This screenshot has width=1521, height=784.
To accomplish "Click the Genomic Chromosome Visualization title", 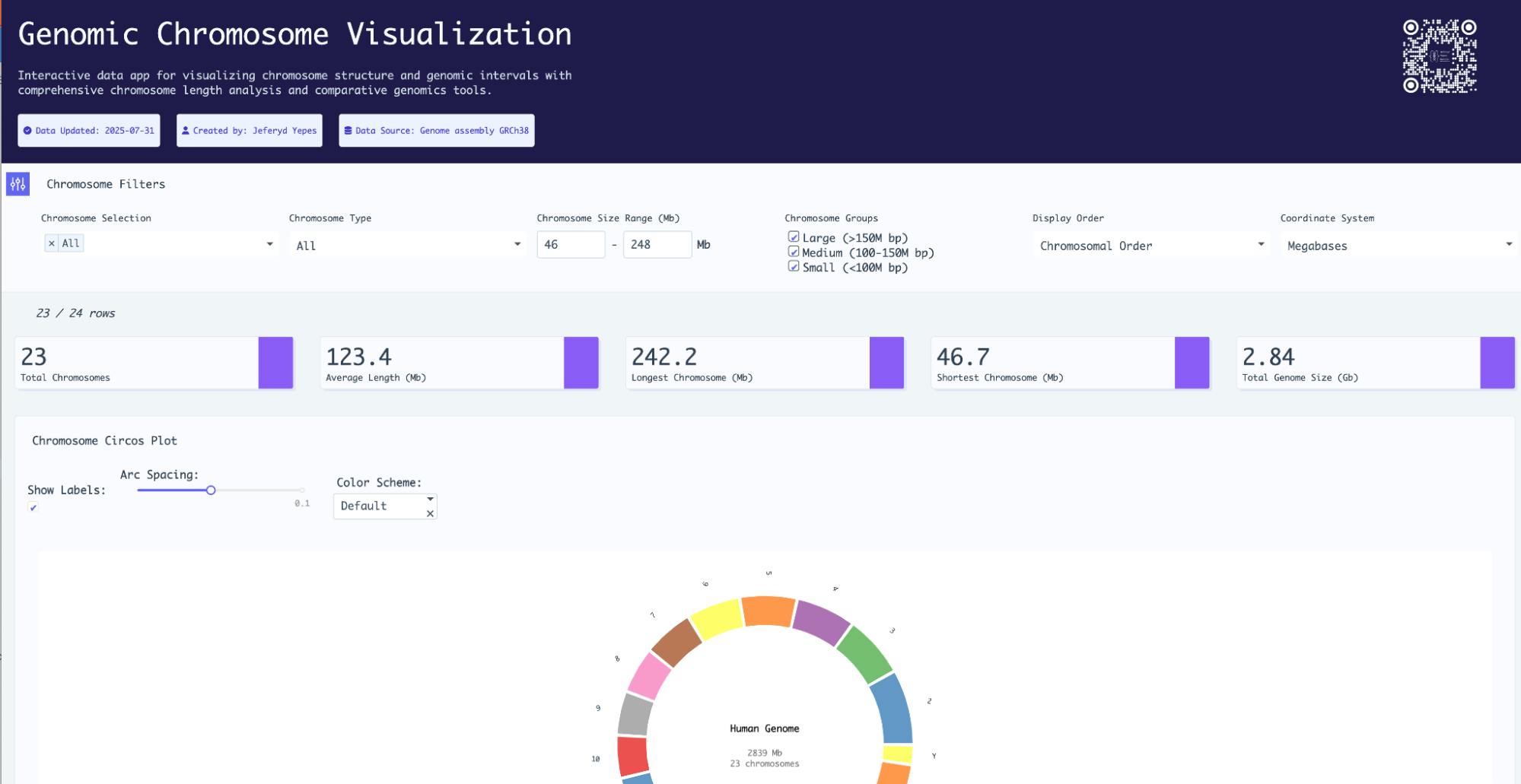I will click(x=294, y=34).
